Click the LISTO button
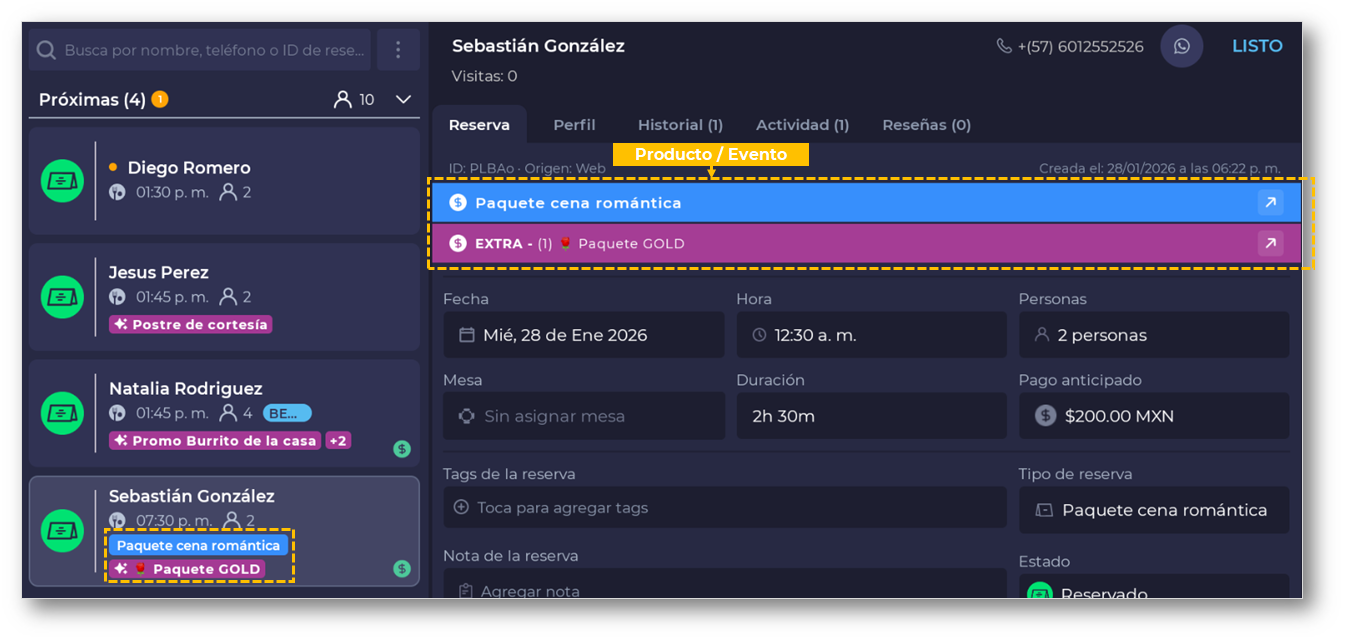This screenshot has width=1345, height=641. (x=1257, y=46)
